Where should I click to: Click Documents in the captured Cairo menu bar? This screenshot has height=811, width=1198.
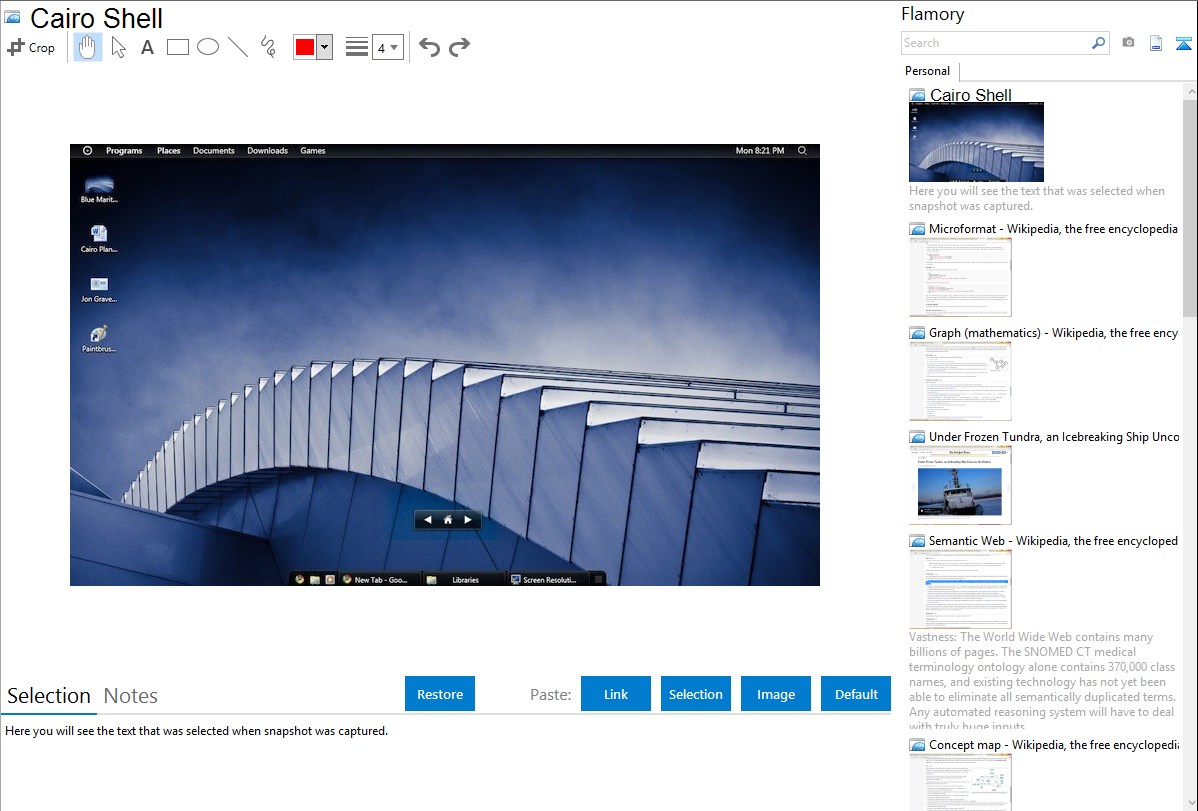(214, 151)
